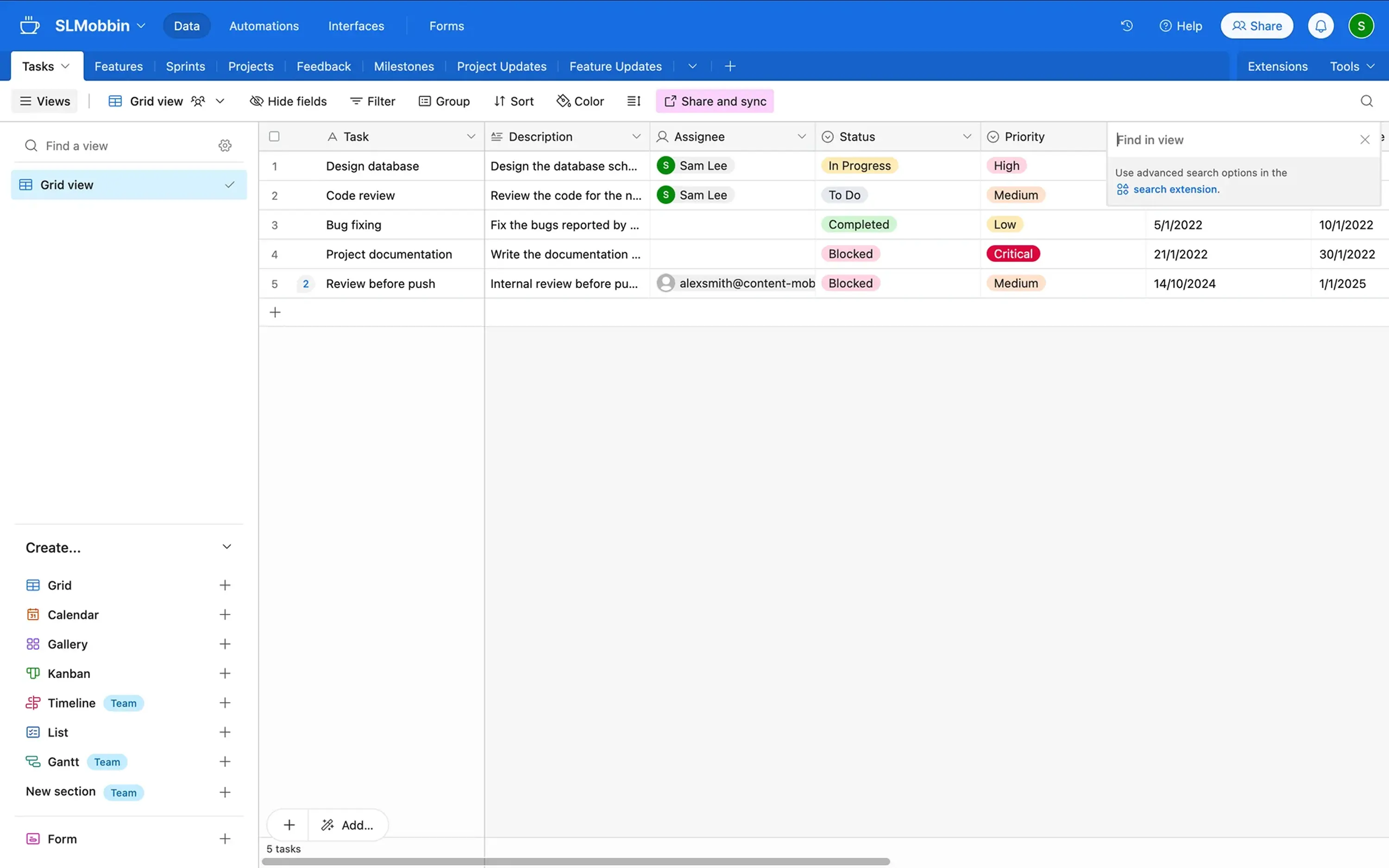Open view settings gear in sidebar
This screenshot has width=1389, height=868.
coord(225,145)
